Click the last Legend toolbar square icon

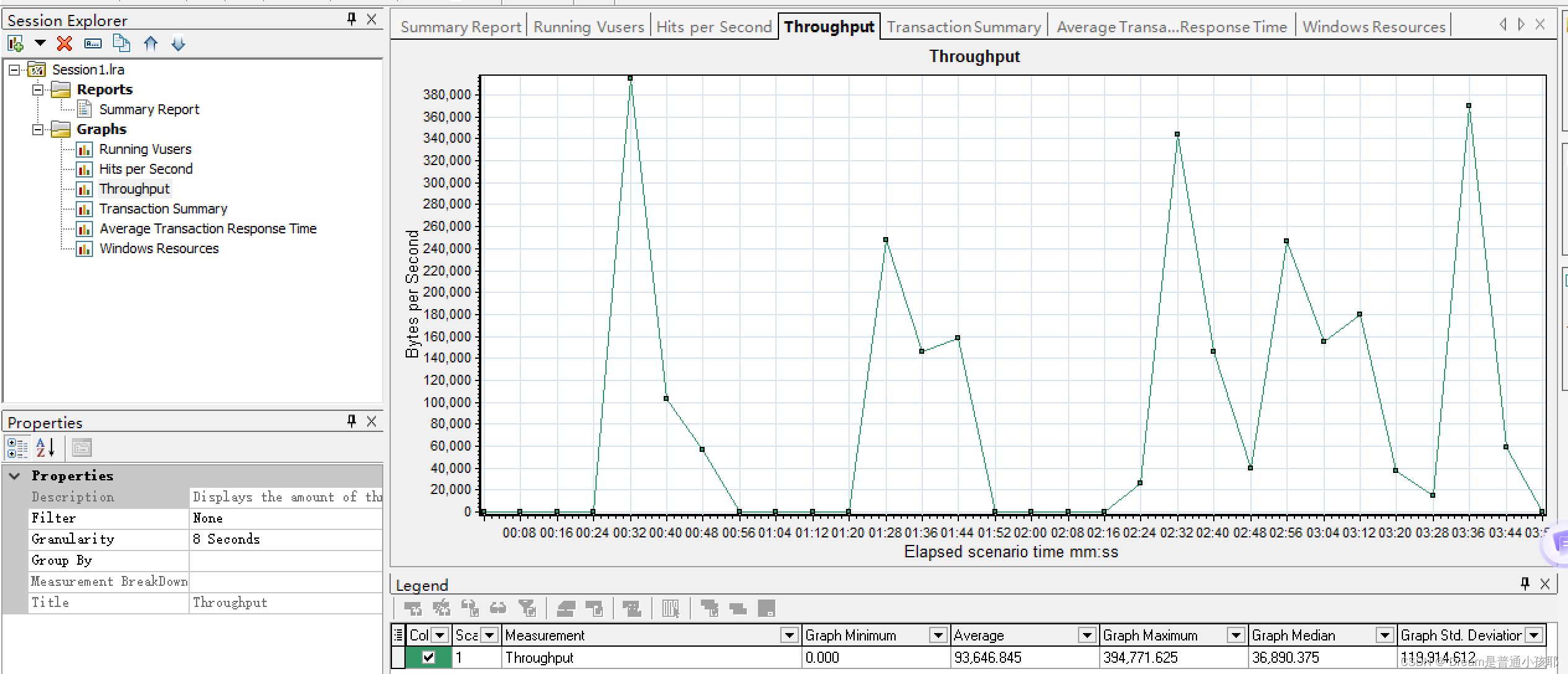pos(767,608)
